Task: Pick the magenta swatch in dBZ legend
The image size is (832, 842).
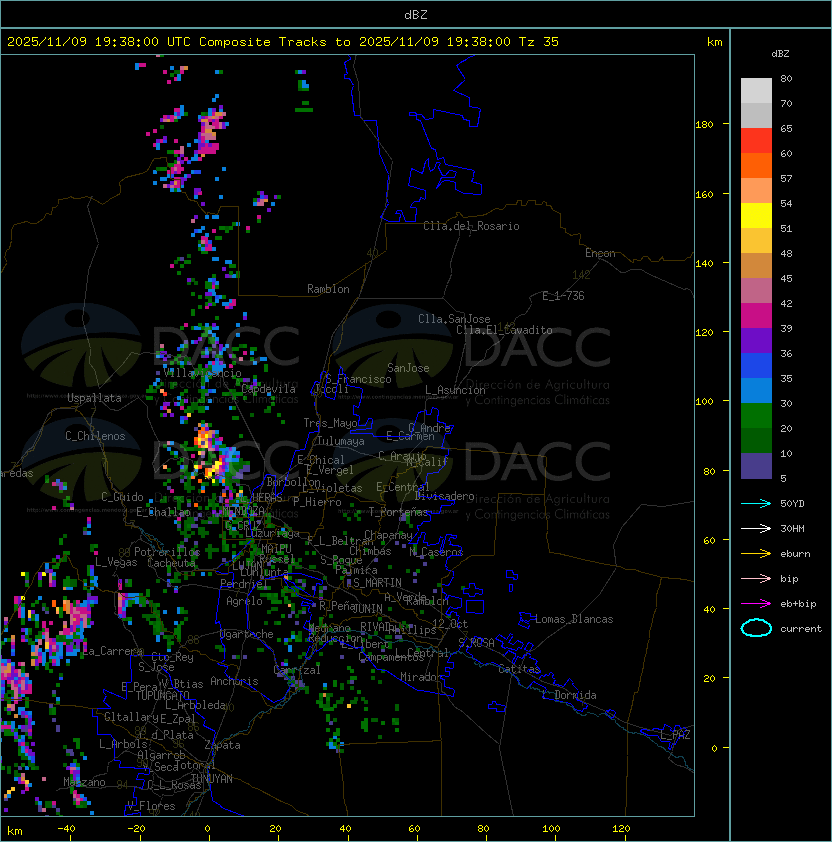Action: pyautogui.click(x=756, y=316)
